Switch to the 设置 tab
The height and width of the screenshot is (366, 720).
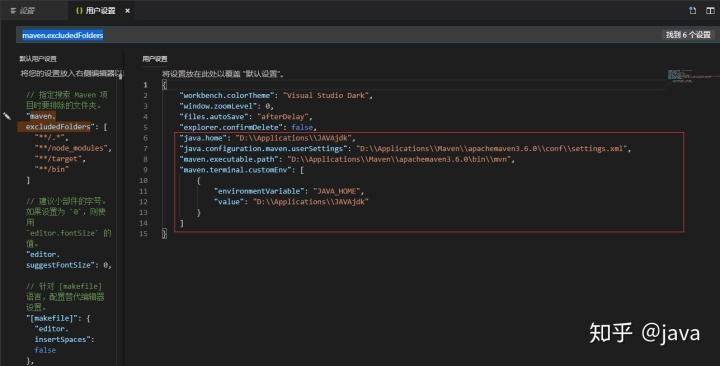click(22, 11)
